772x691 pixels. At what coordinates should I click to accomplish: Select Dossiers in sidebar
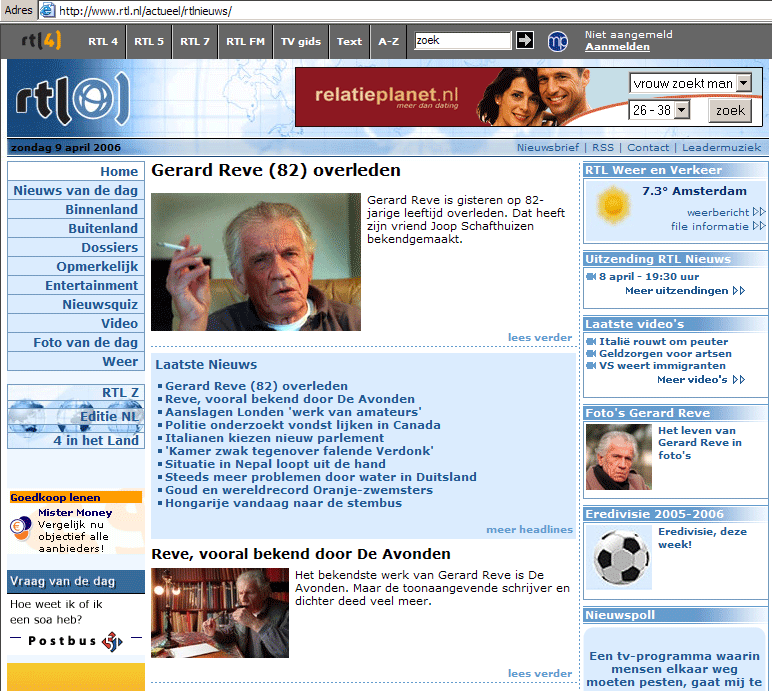pos(76,247)
